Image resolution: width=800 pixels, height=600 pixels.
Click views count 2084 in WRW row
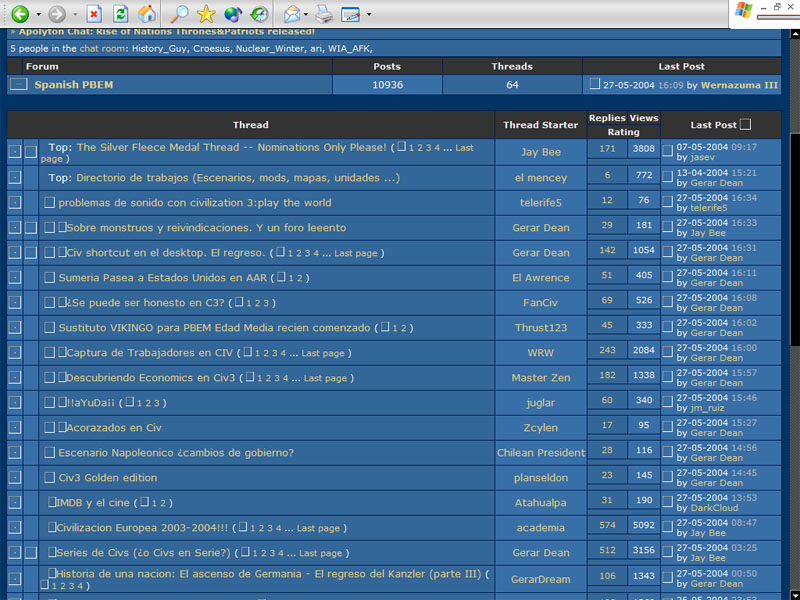(x=644, y=350)
